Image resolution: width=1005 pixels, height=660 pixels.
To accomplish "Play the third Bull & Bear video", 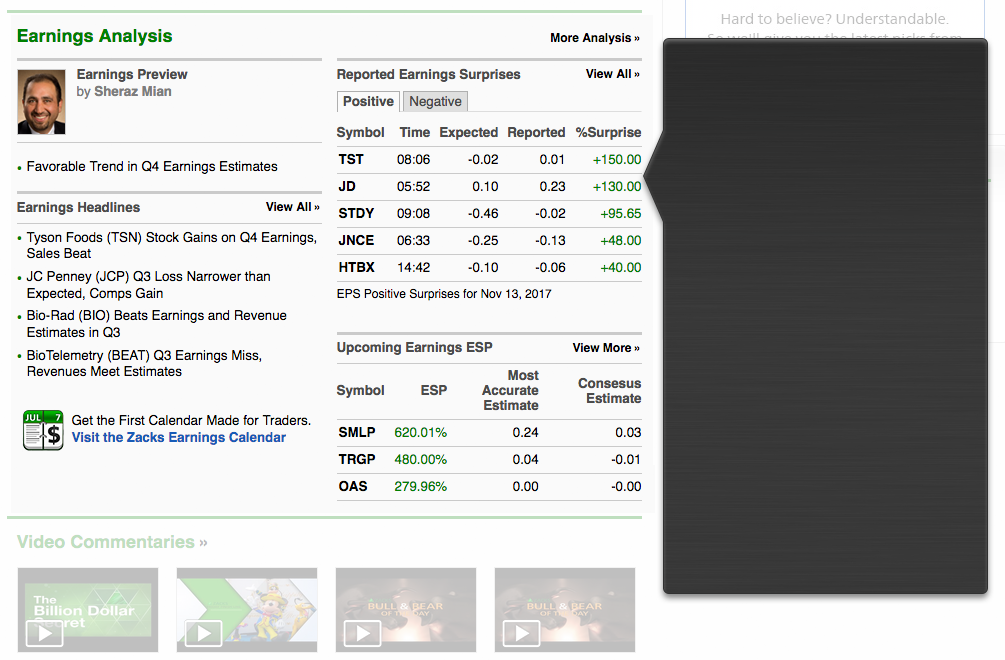I will [406, 609].
